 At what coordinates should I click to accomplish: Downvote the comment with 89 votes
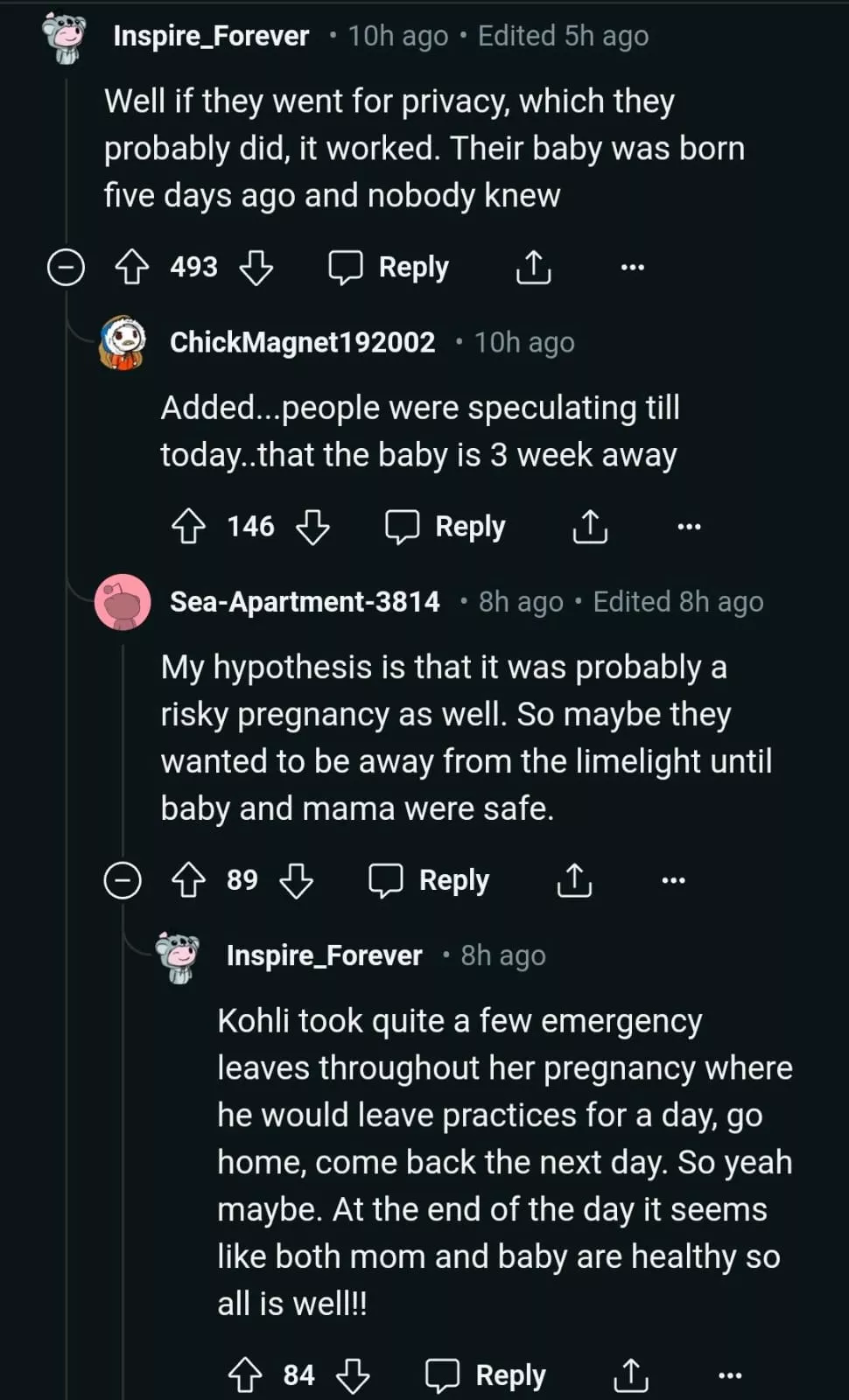(296, 880)
